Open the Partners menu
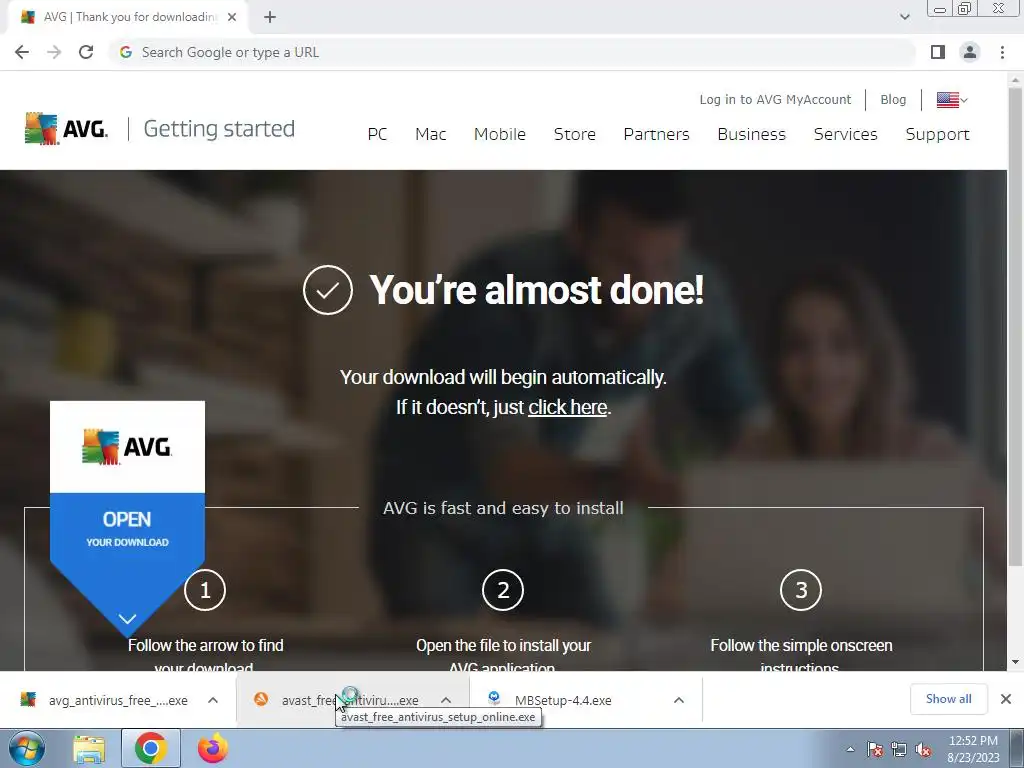The height and width of the screenshot is (768, 1024). (x=656, y=134)
